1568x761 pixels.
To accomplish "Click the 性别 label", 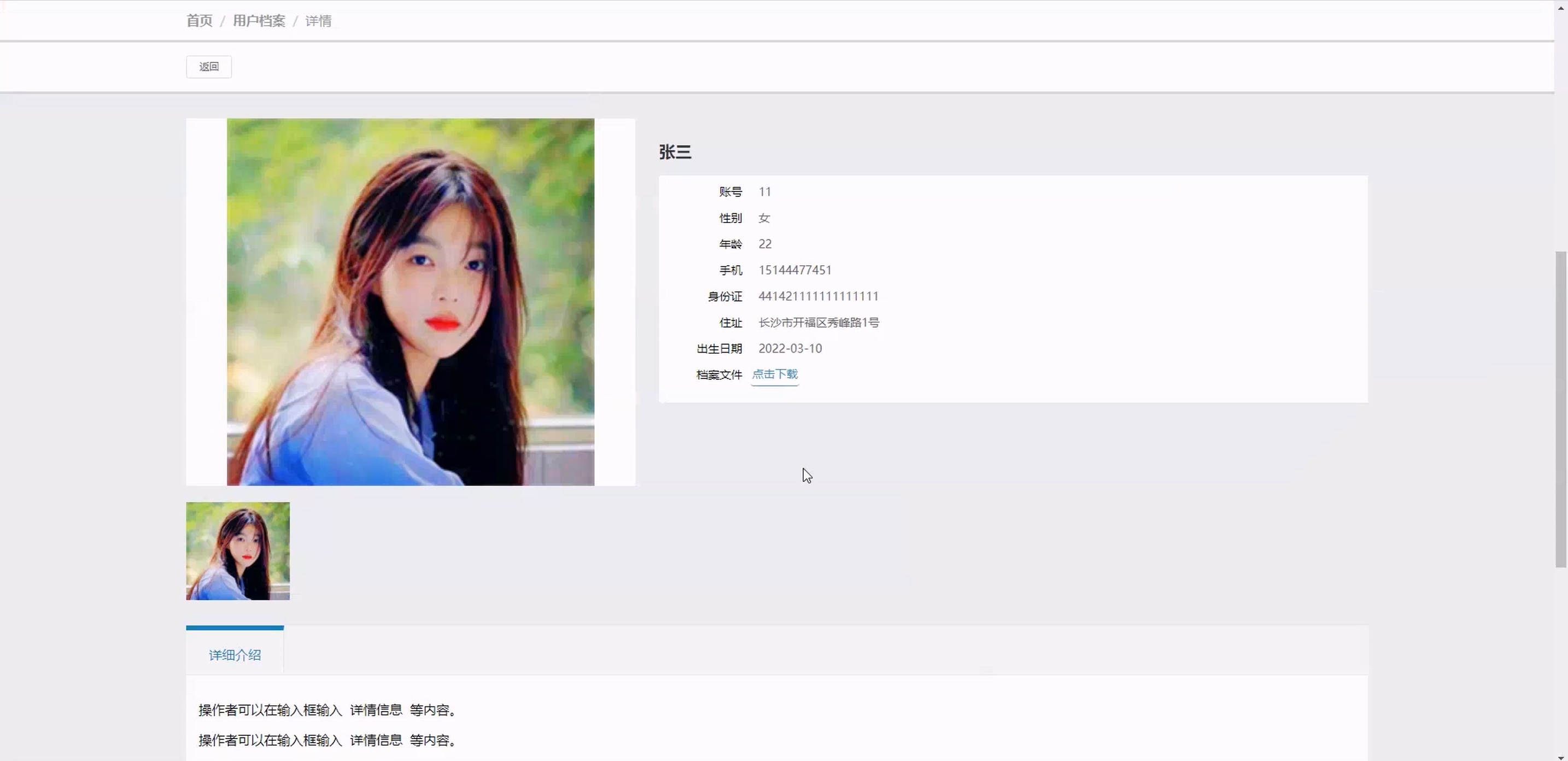I will point(730,218).
